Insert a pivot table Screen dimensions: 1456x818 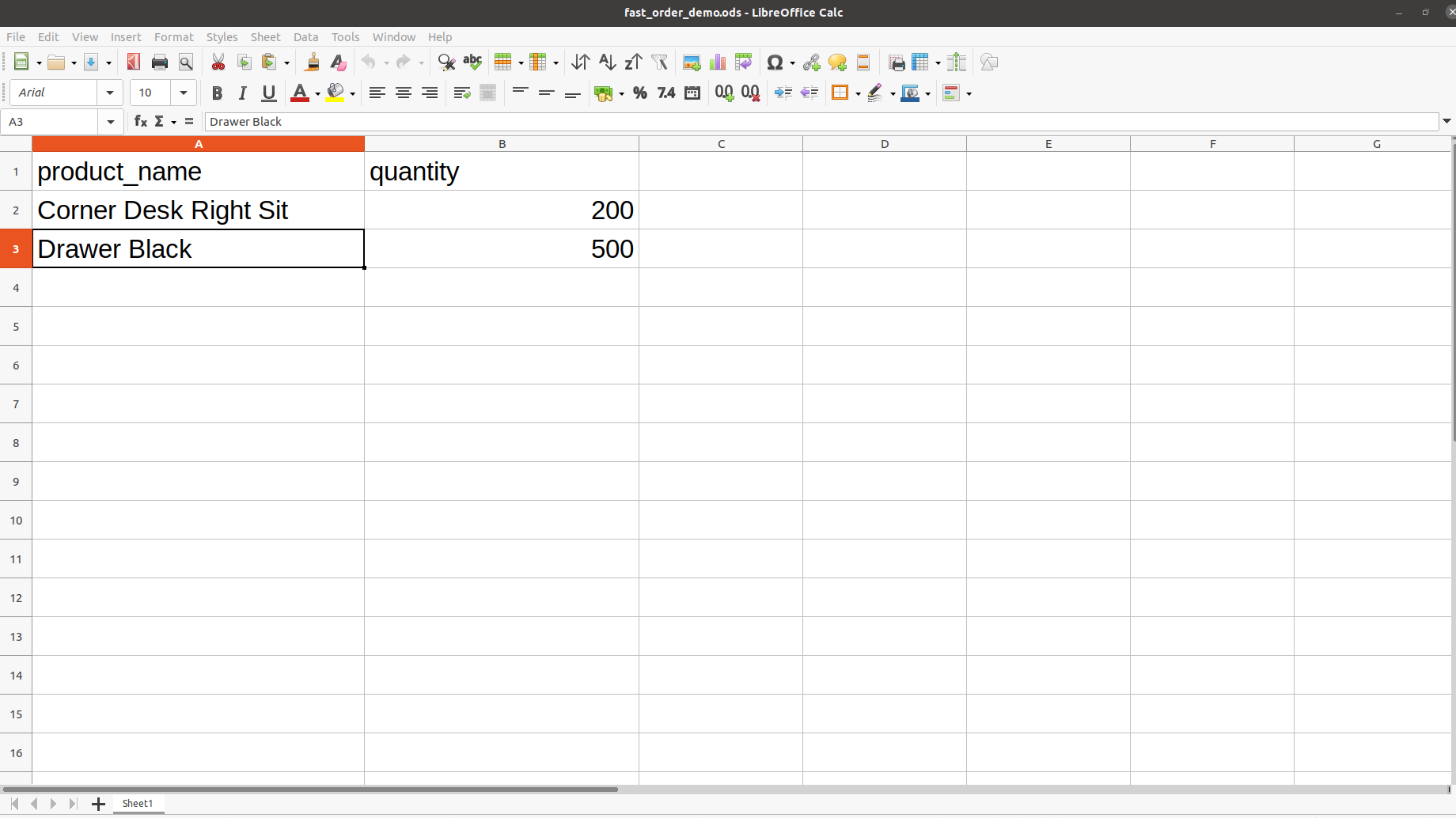744,62
